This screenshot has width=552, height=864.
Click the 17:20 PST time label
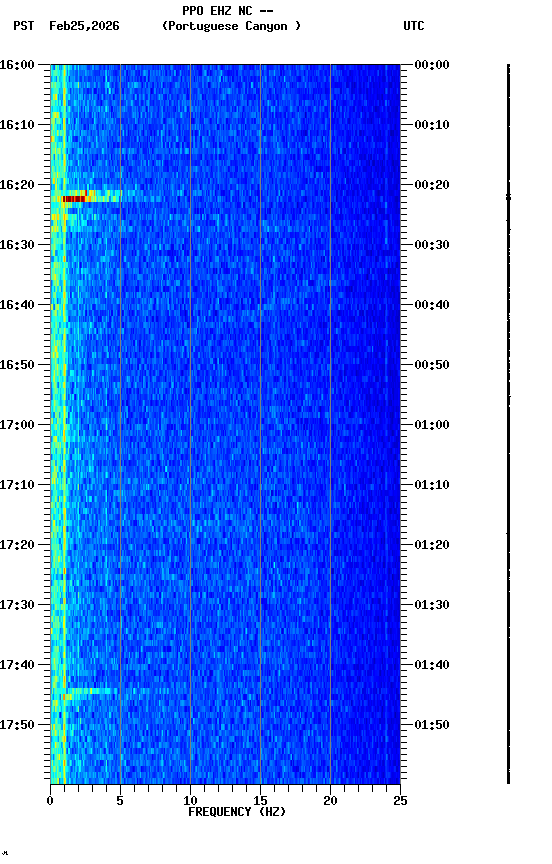point(17,546)
